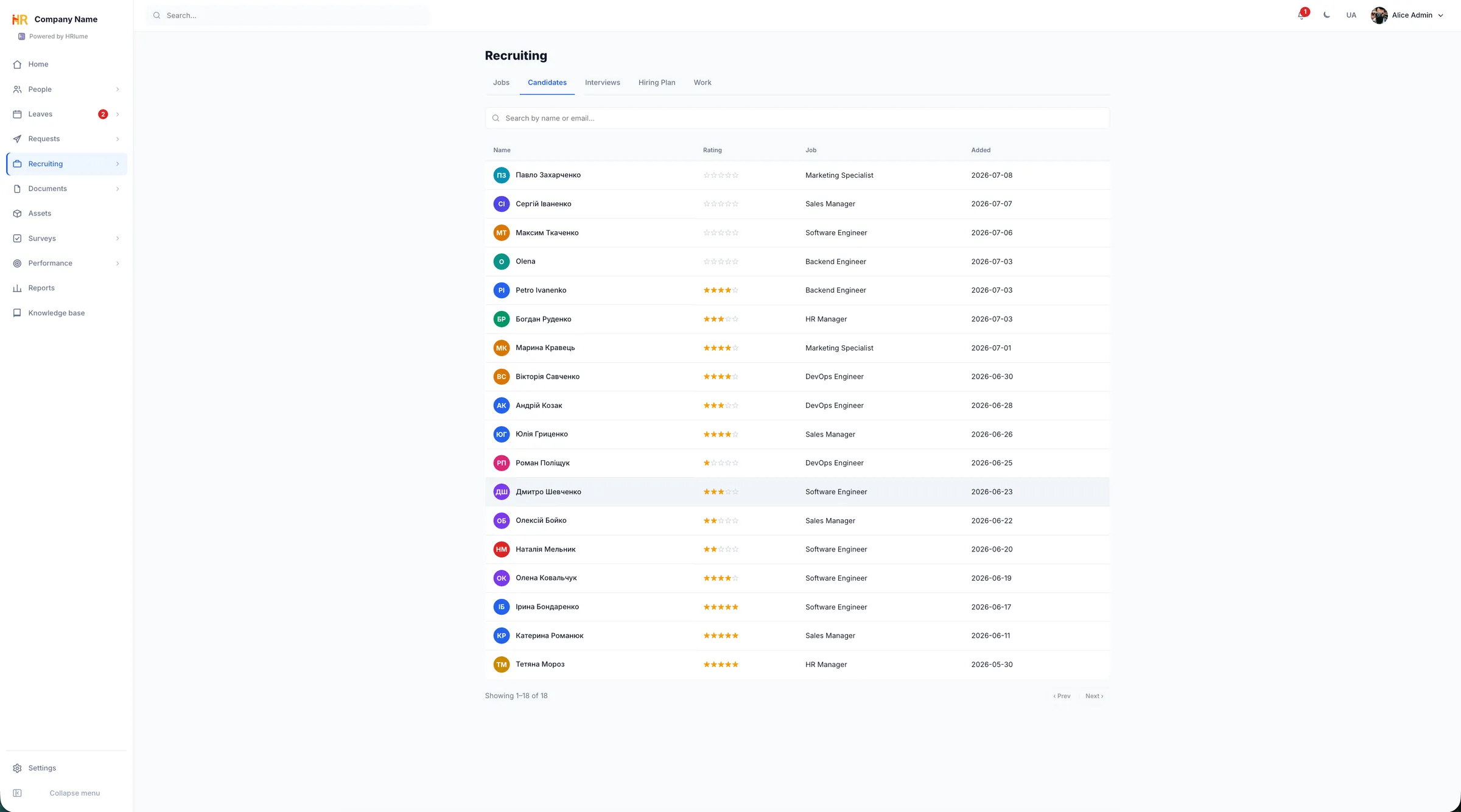This screenshot has height=812, width=1461.
Task: Open the Recruiting briefcase icon
Action: [x=17, y=164]
